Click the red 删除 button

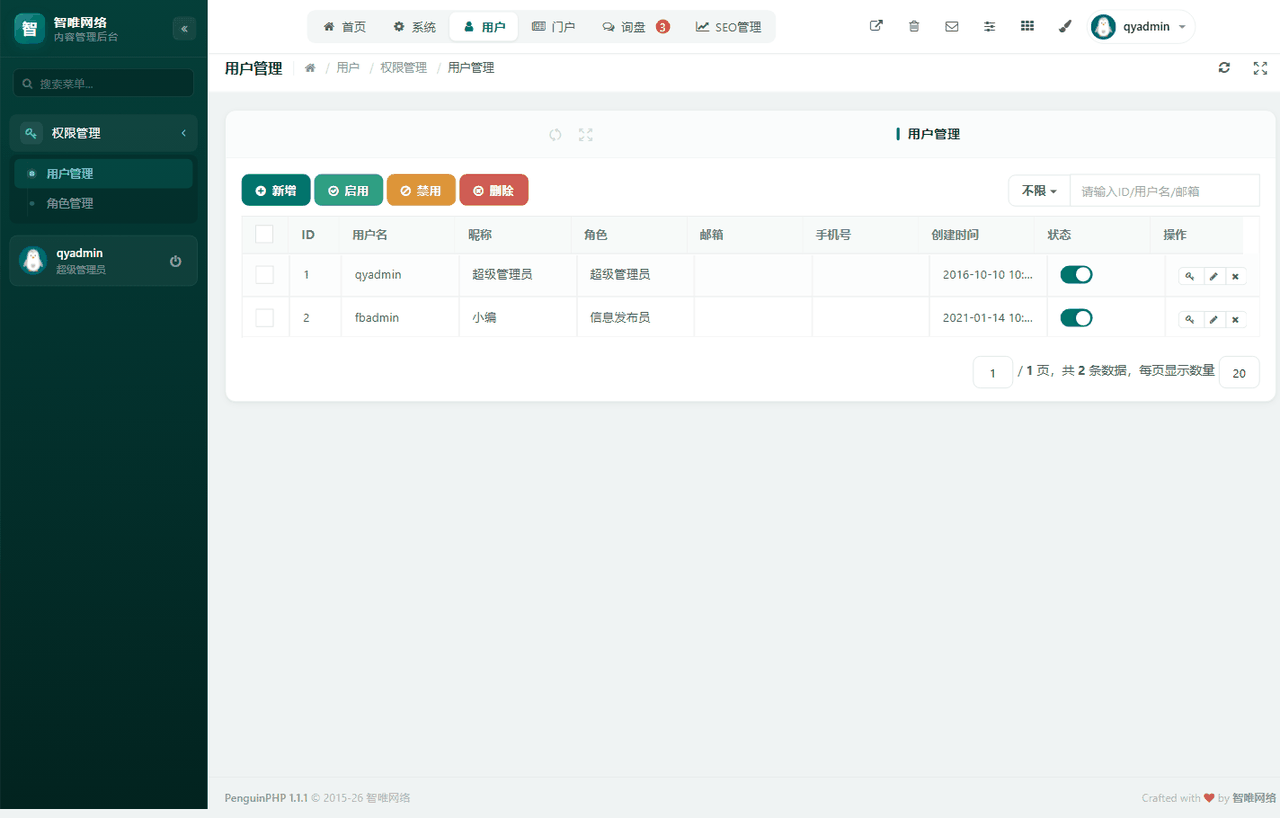pos(494,190)
